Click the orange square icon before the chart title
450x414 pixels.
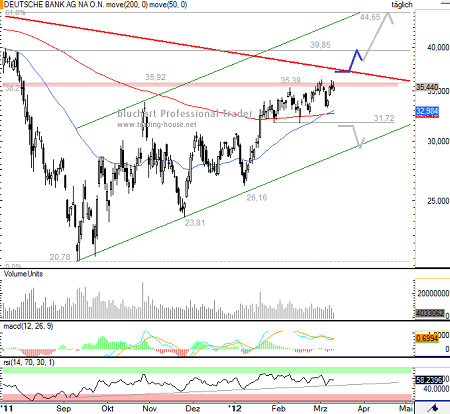coord(2,4)
